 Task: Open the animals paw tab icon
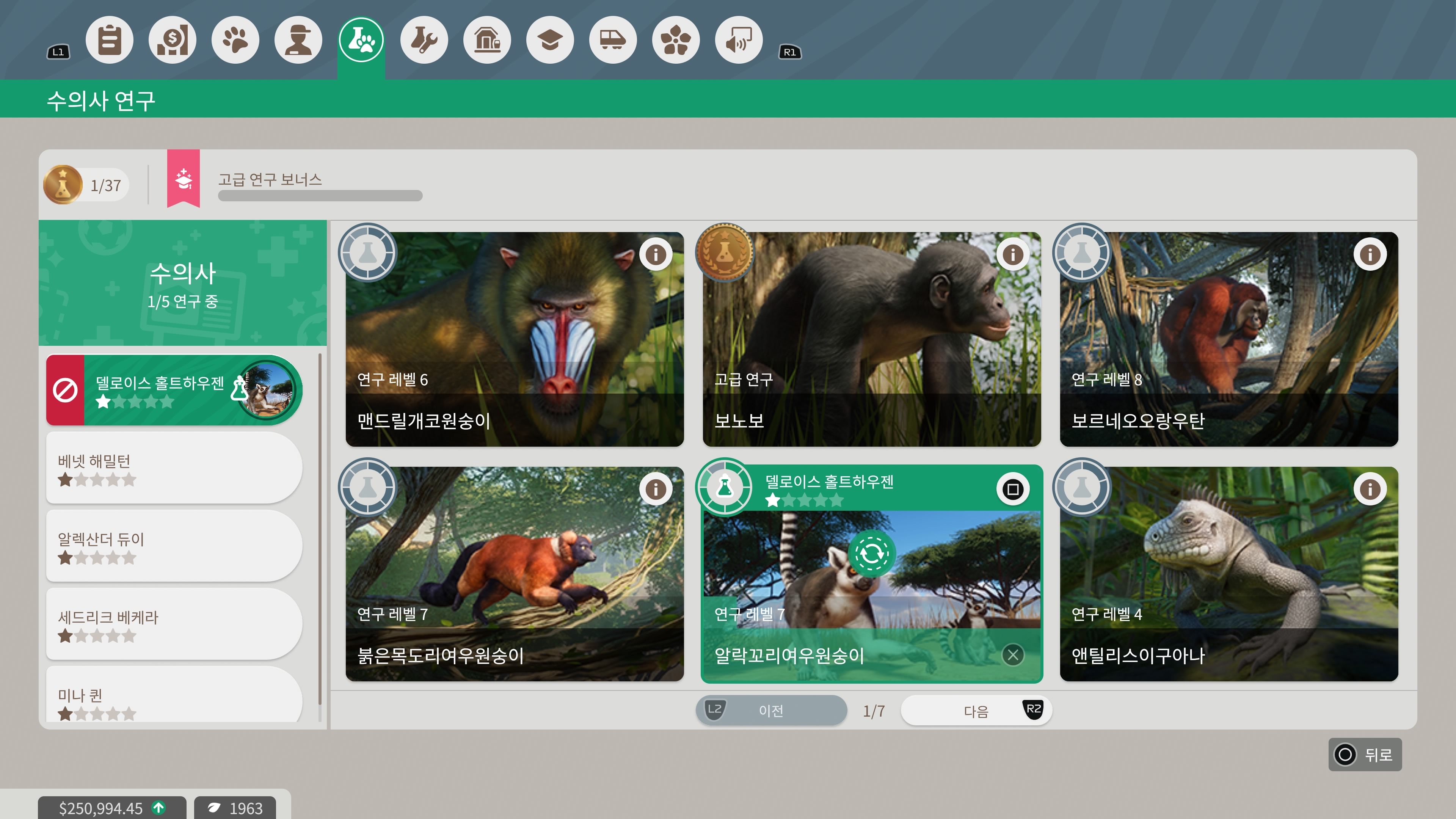coord(235,40)
